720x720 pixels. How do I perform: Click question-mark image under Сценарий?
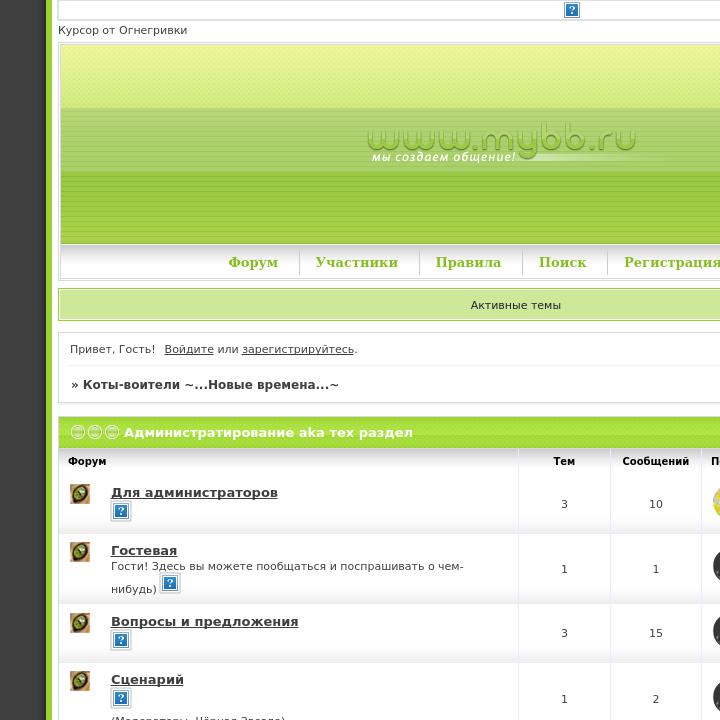[x=121, y=698]
